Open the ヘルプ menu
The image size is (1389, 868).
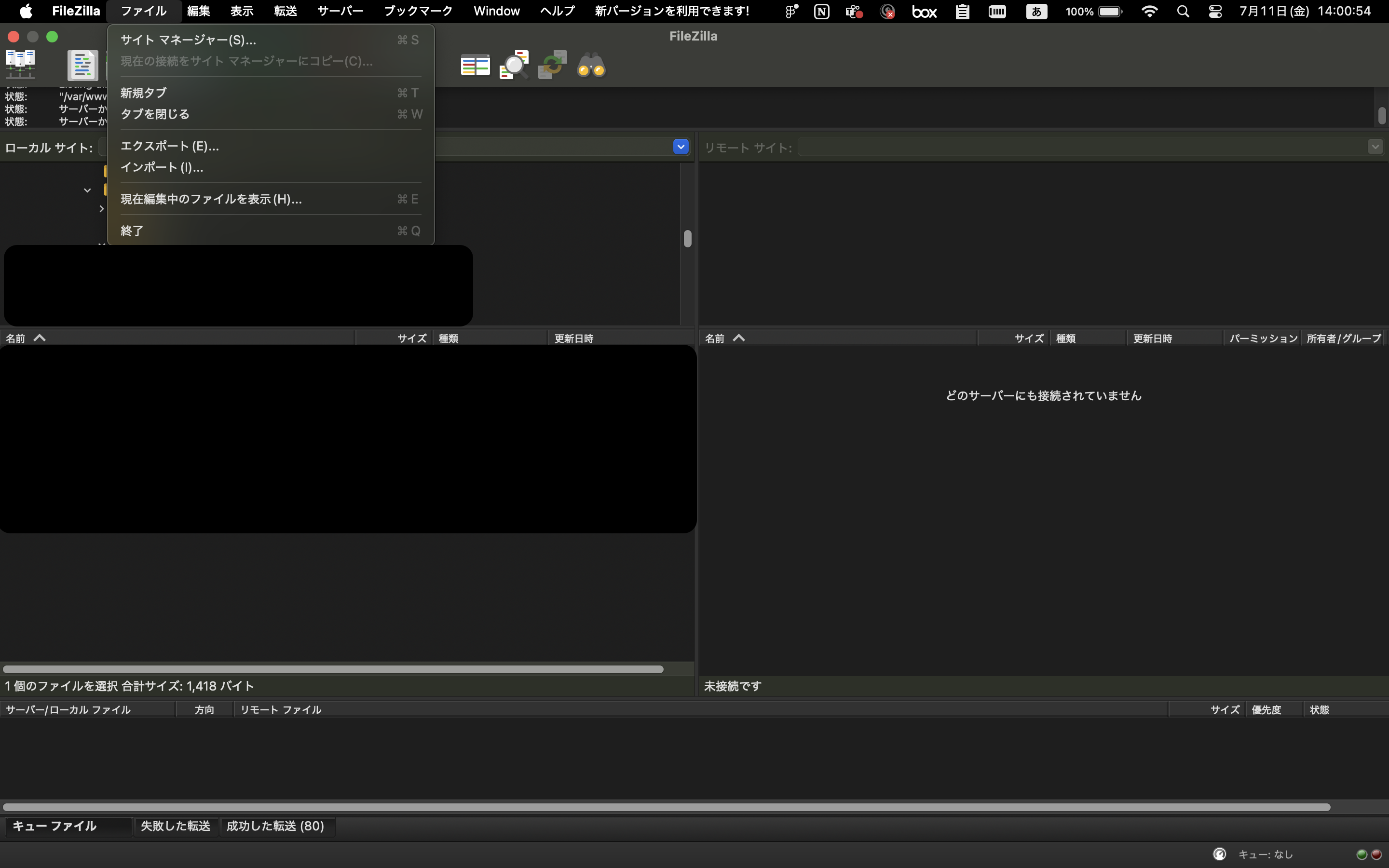click(558, 11)
